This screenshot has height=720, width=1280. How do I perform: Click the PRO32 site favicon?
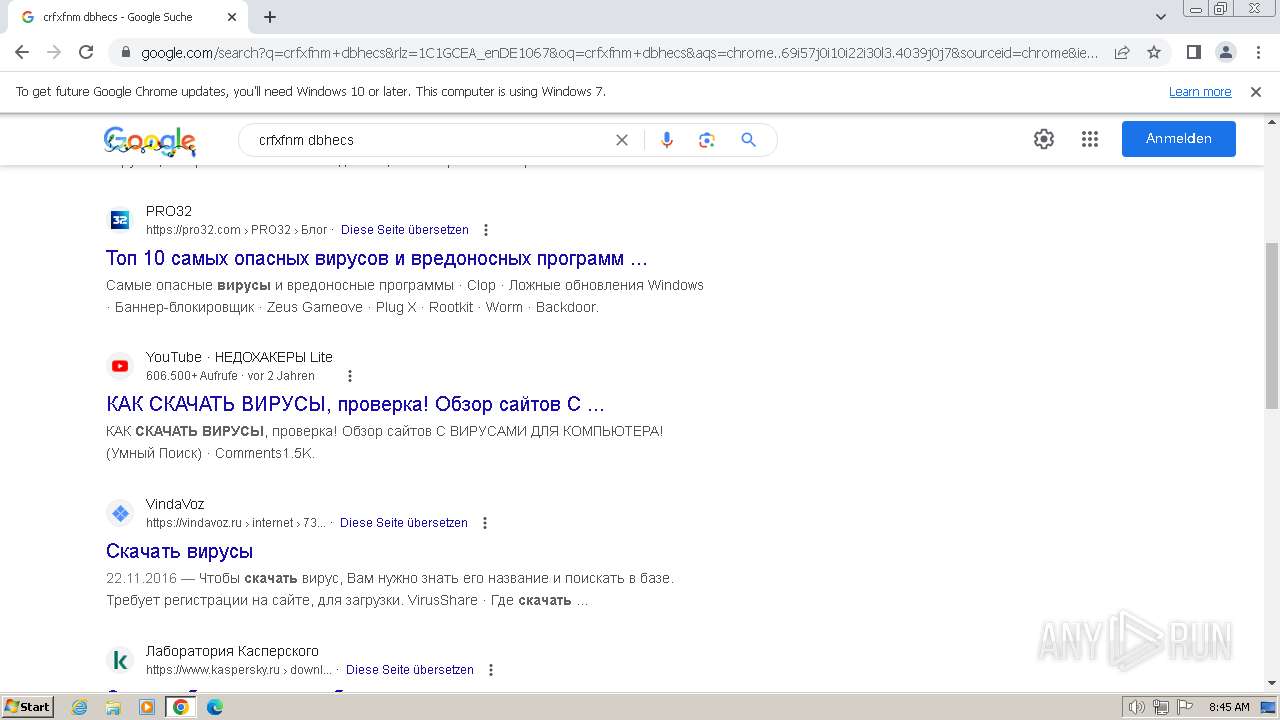point(120,220)
